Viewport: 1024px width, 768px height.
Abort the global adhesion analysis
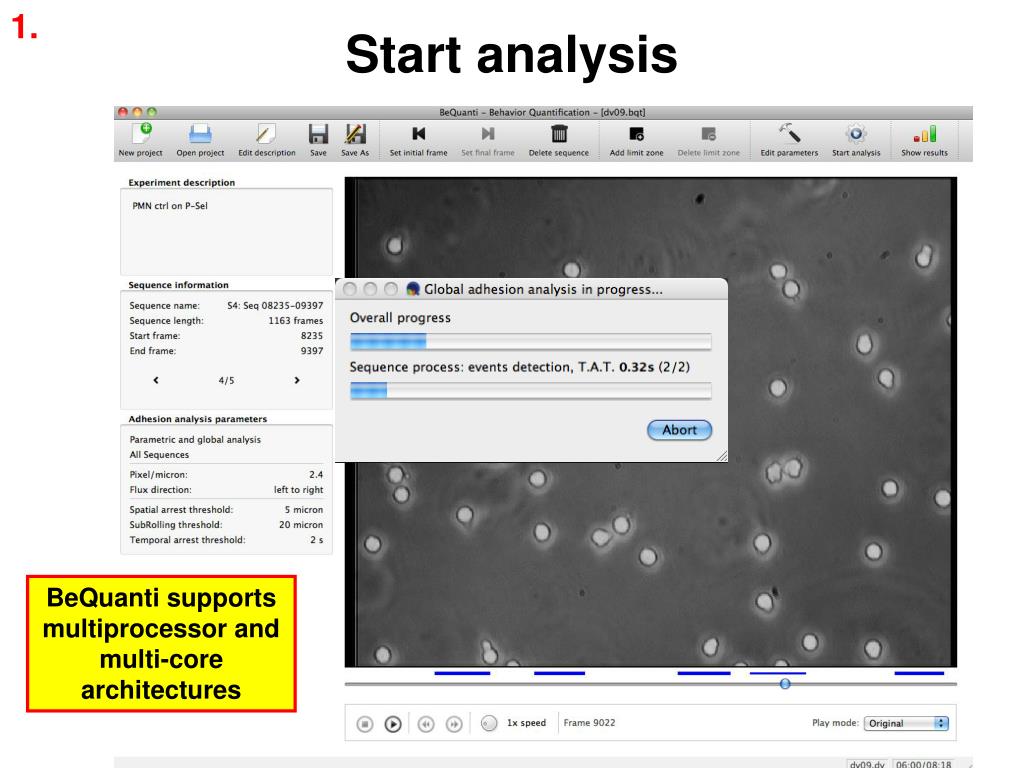click(x=679, y=430)
